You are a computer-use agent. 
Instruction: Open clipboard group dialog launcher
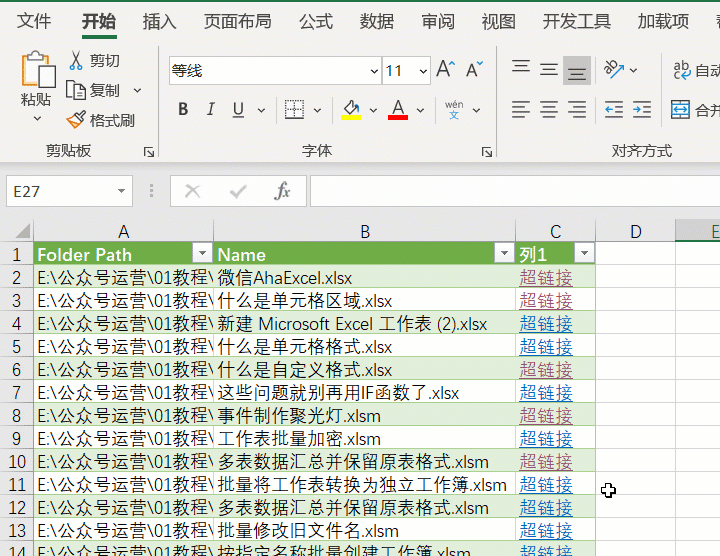pos(149,152)
